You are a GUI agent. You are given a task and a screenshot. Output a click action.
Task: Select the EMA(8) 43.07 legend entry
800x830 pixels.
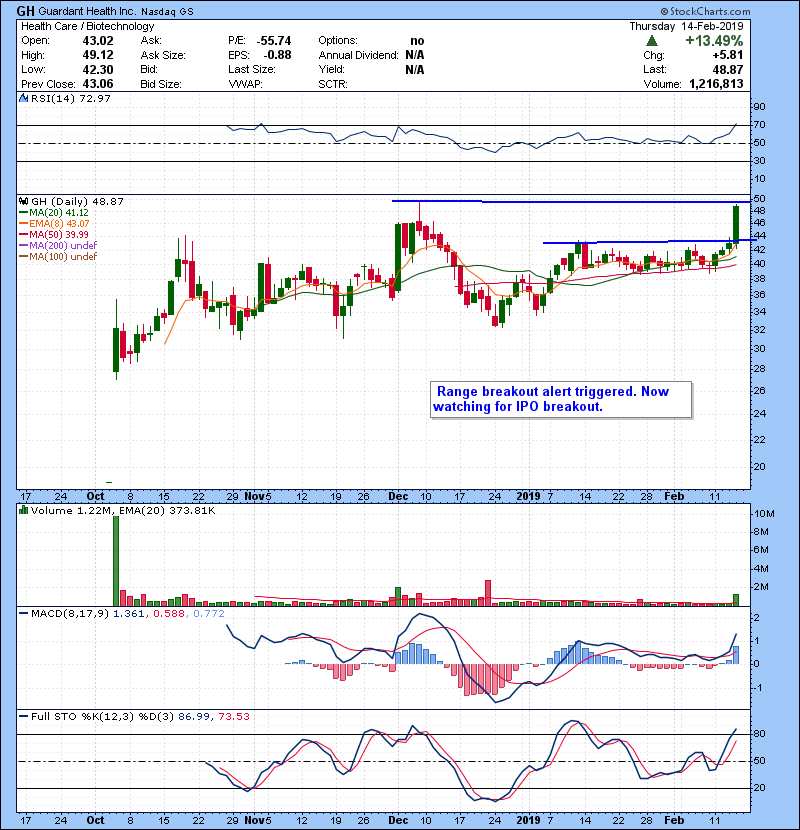(x=54, y=224)
